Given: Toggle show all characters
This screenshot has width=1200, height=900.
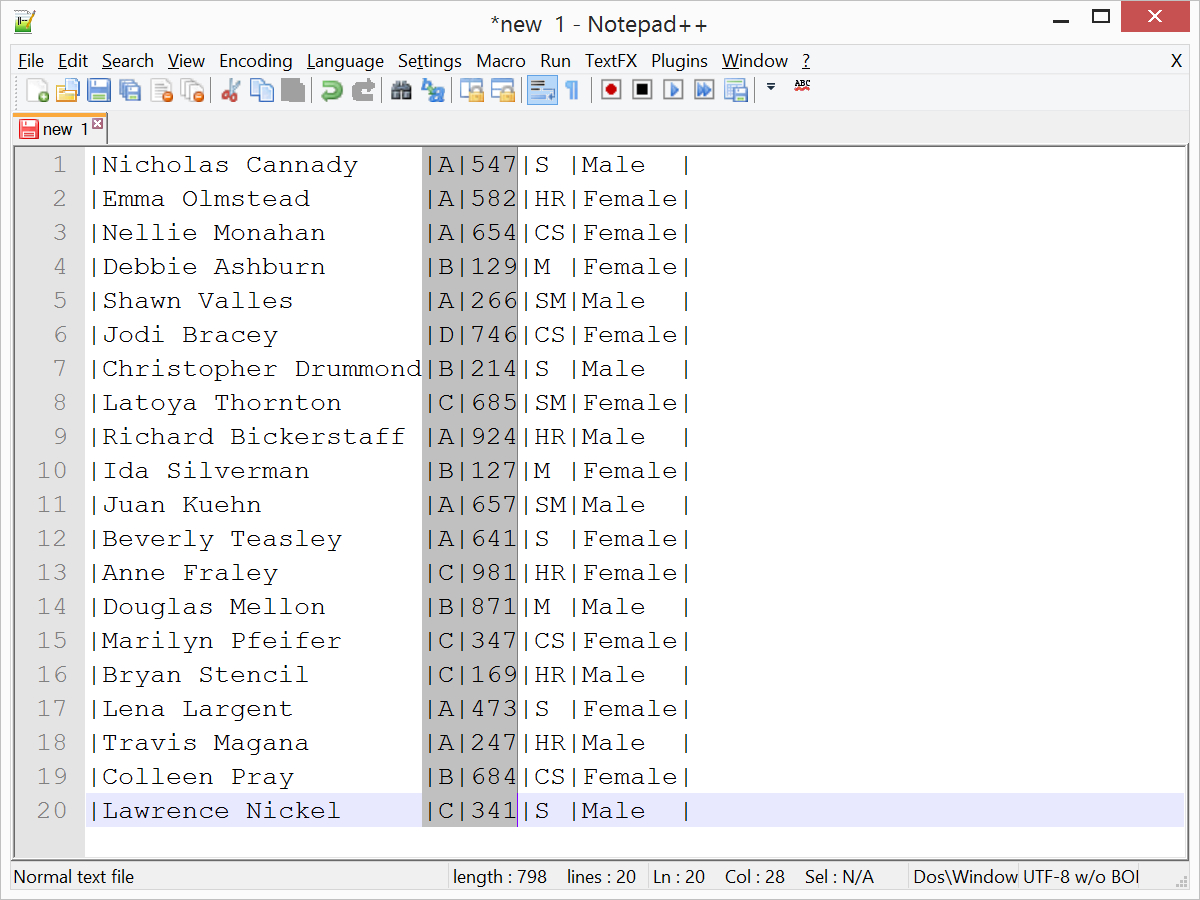Looking at the screenshot, I should click(570, 90).
